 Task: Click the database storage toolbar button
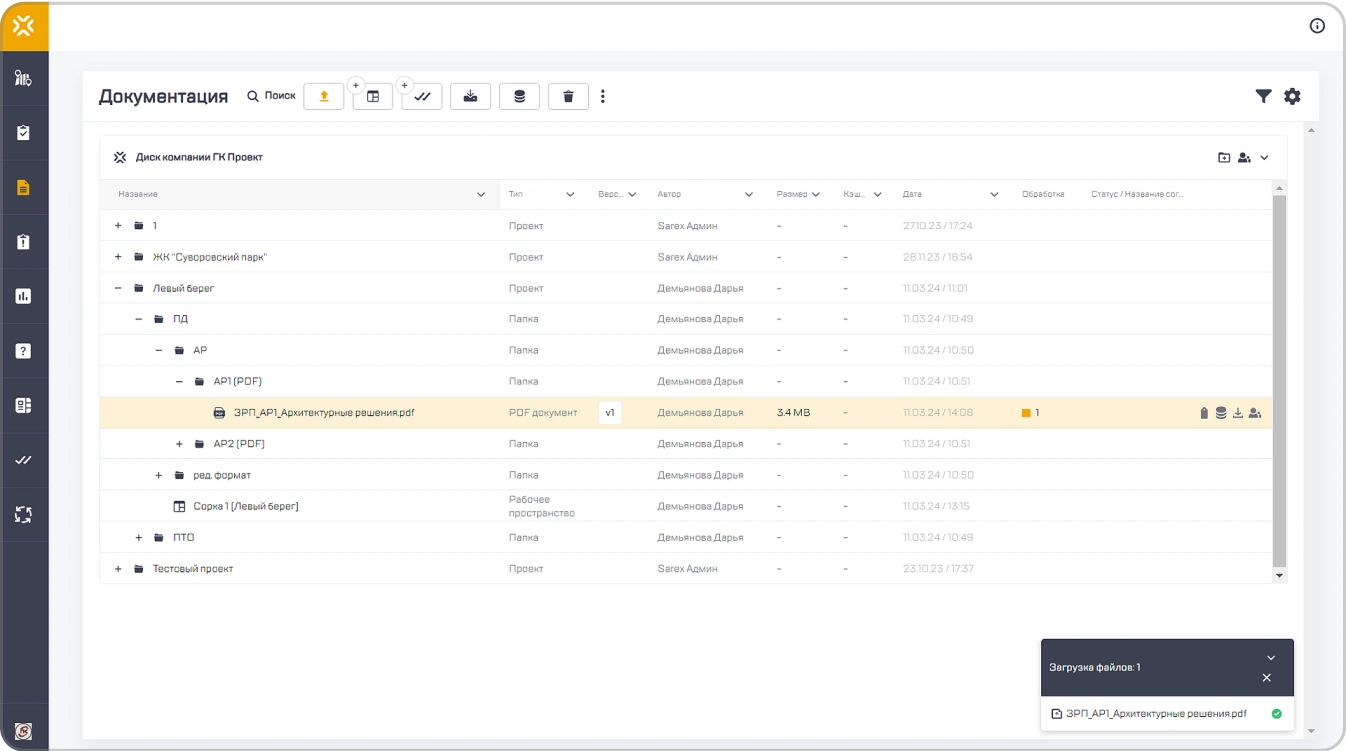tap(519, 96)
